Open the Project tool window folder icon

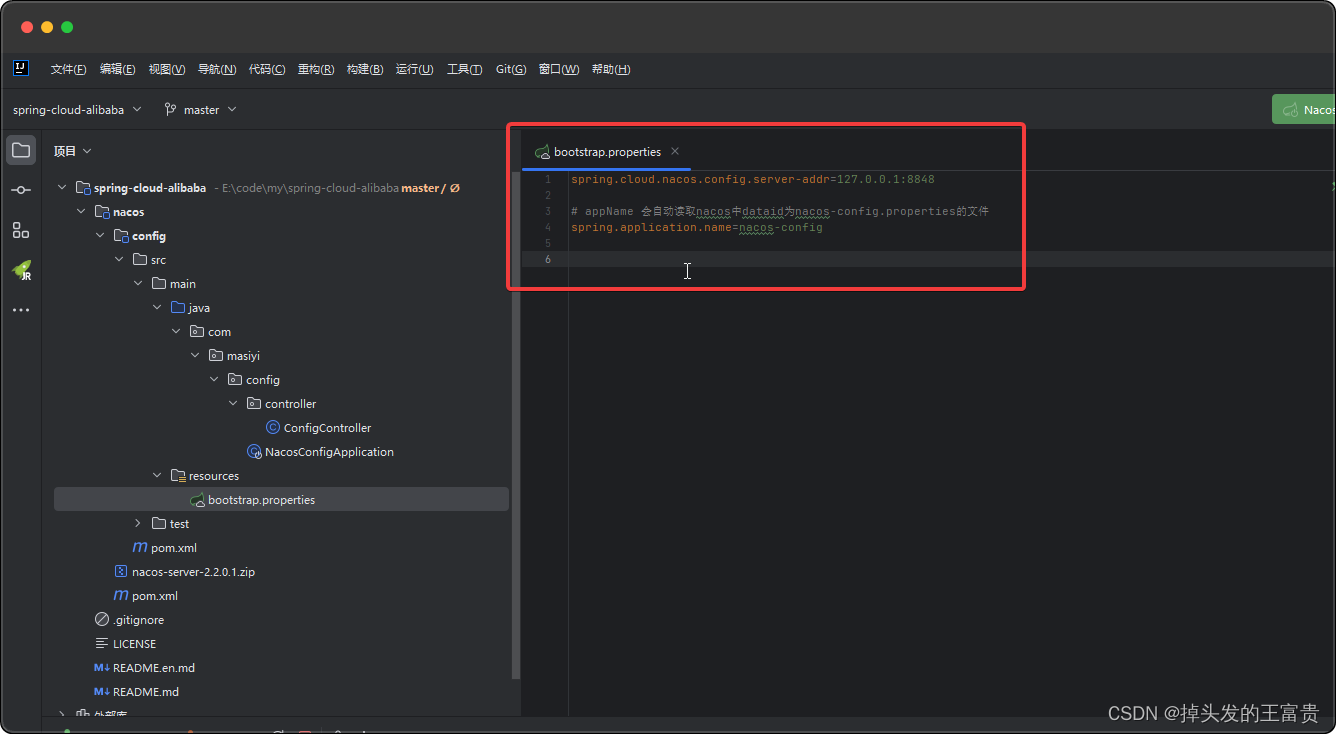(x=21, y=151)
